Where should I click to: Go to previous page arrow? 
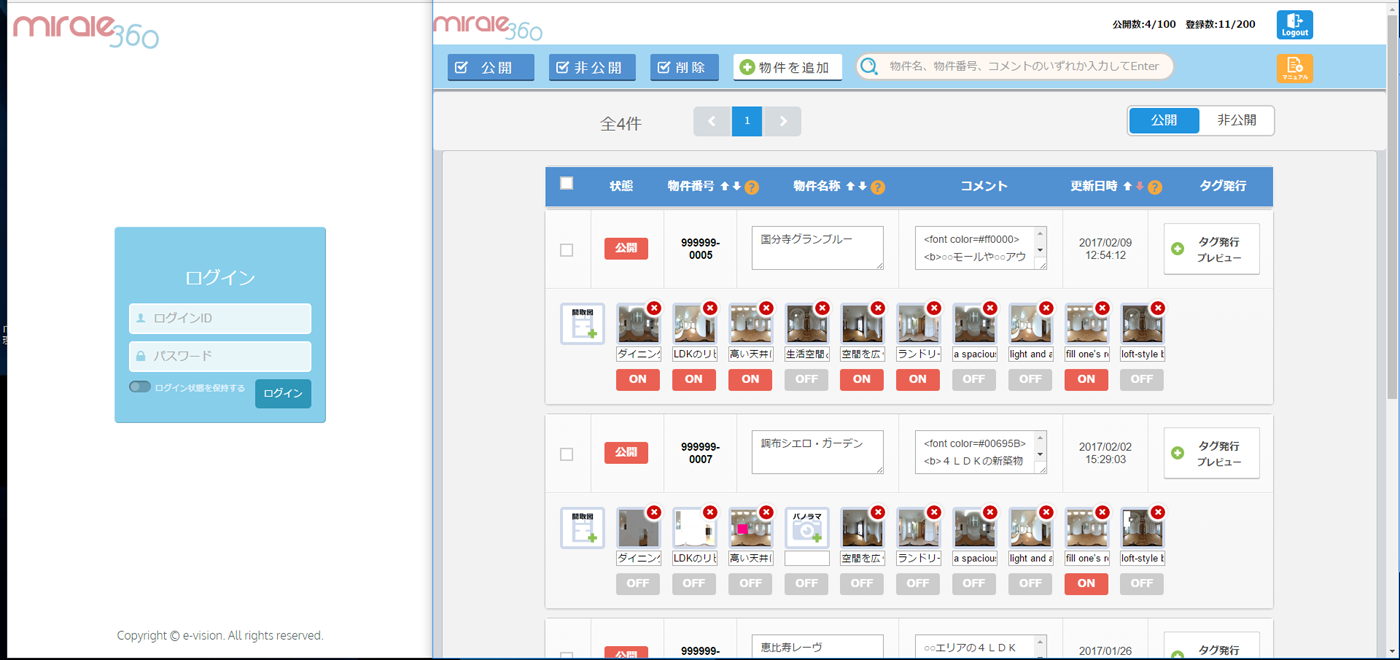(712, 121)
